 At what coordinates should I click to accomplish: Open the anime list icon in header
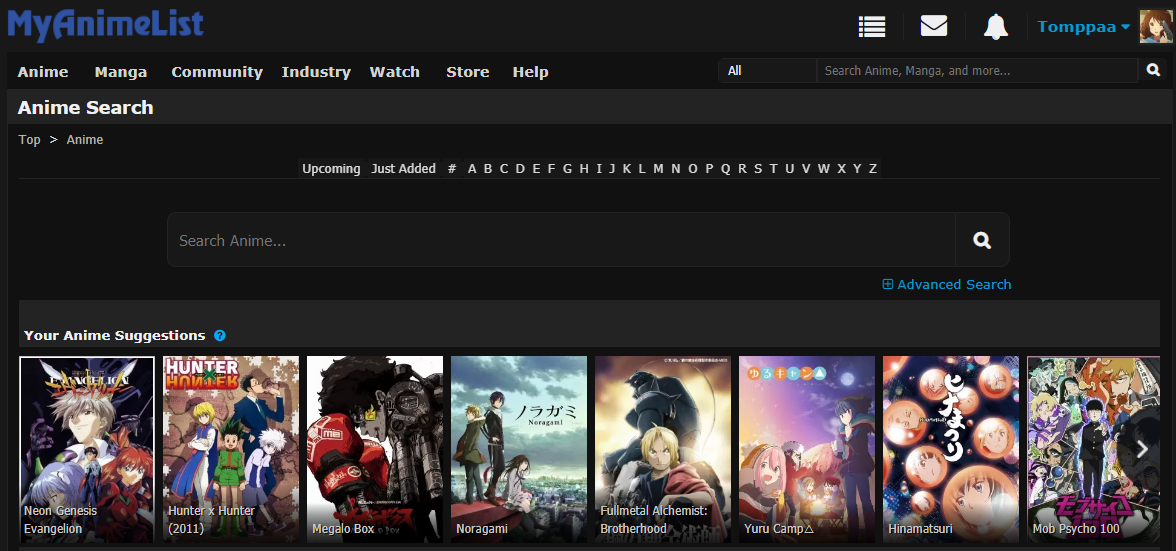tap(872, 27)
